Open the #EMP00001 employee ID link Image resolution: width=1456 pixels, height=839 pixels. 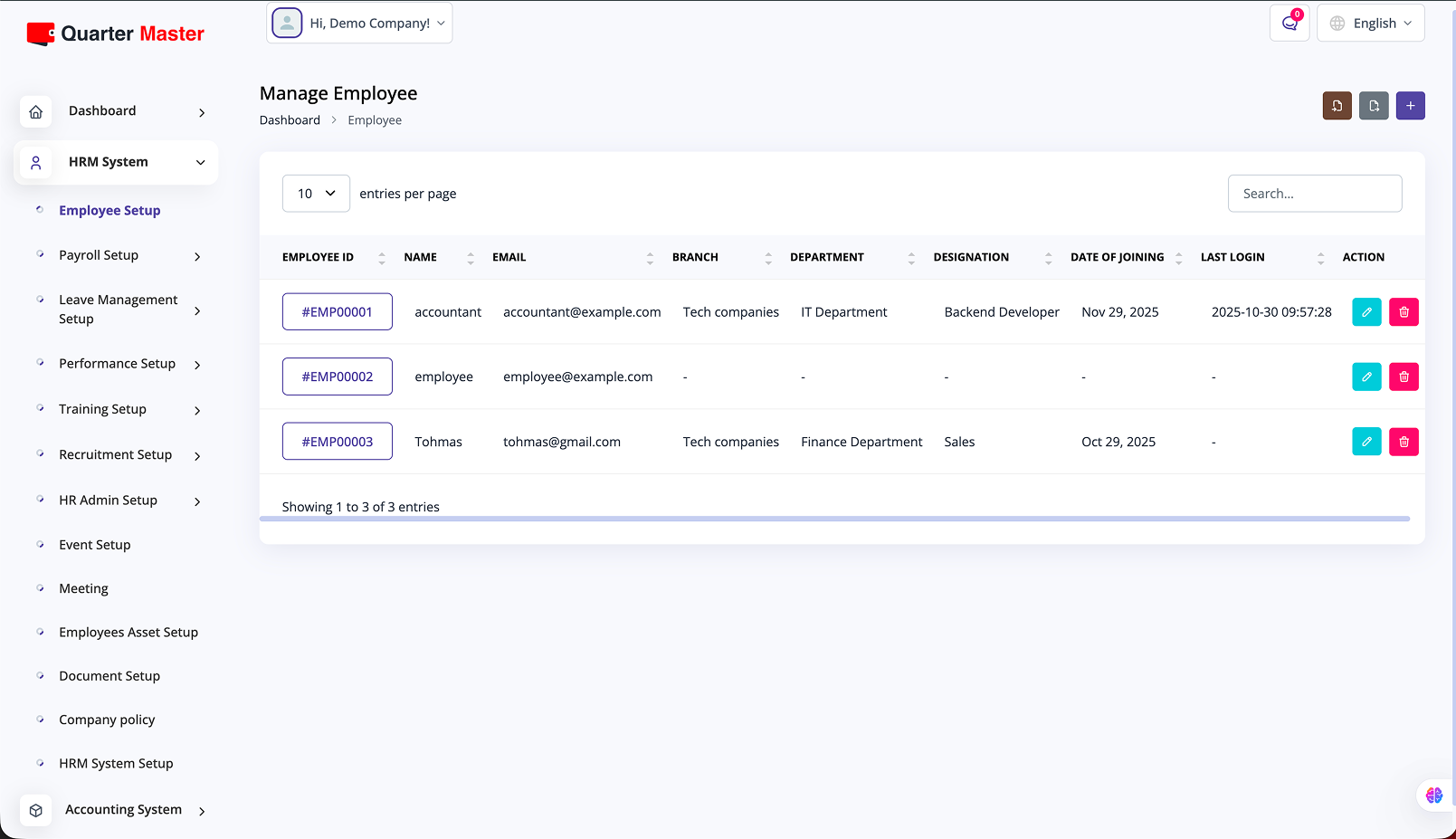point(337,312)
